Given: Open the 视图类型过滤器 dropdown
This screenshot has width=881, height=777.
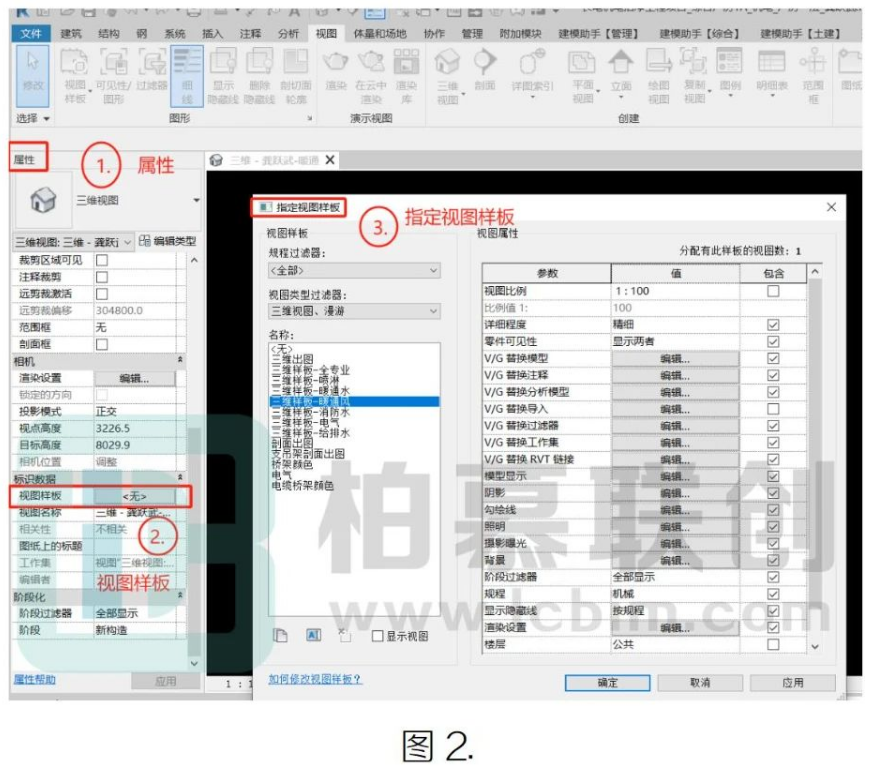Looking at the screenshot, I should tap(355, 311).
